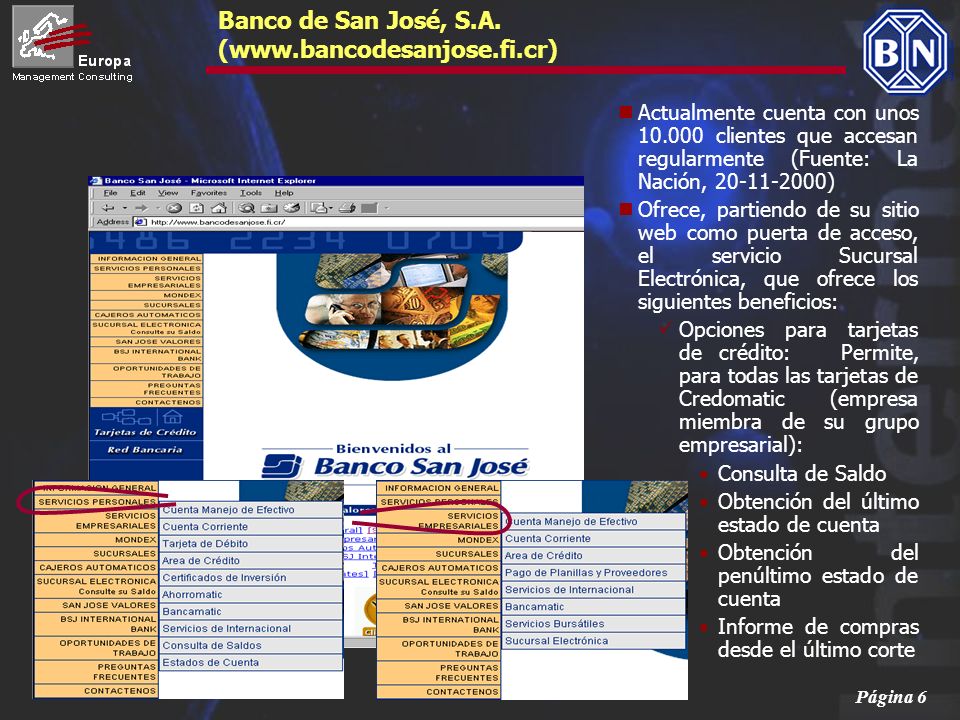Select INFORMACION GENERAL in the main browser window
The width and height of the screenshot is (960, 720).
point(146,259)
